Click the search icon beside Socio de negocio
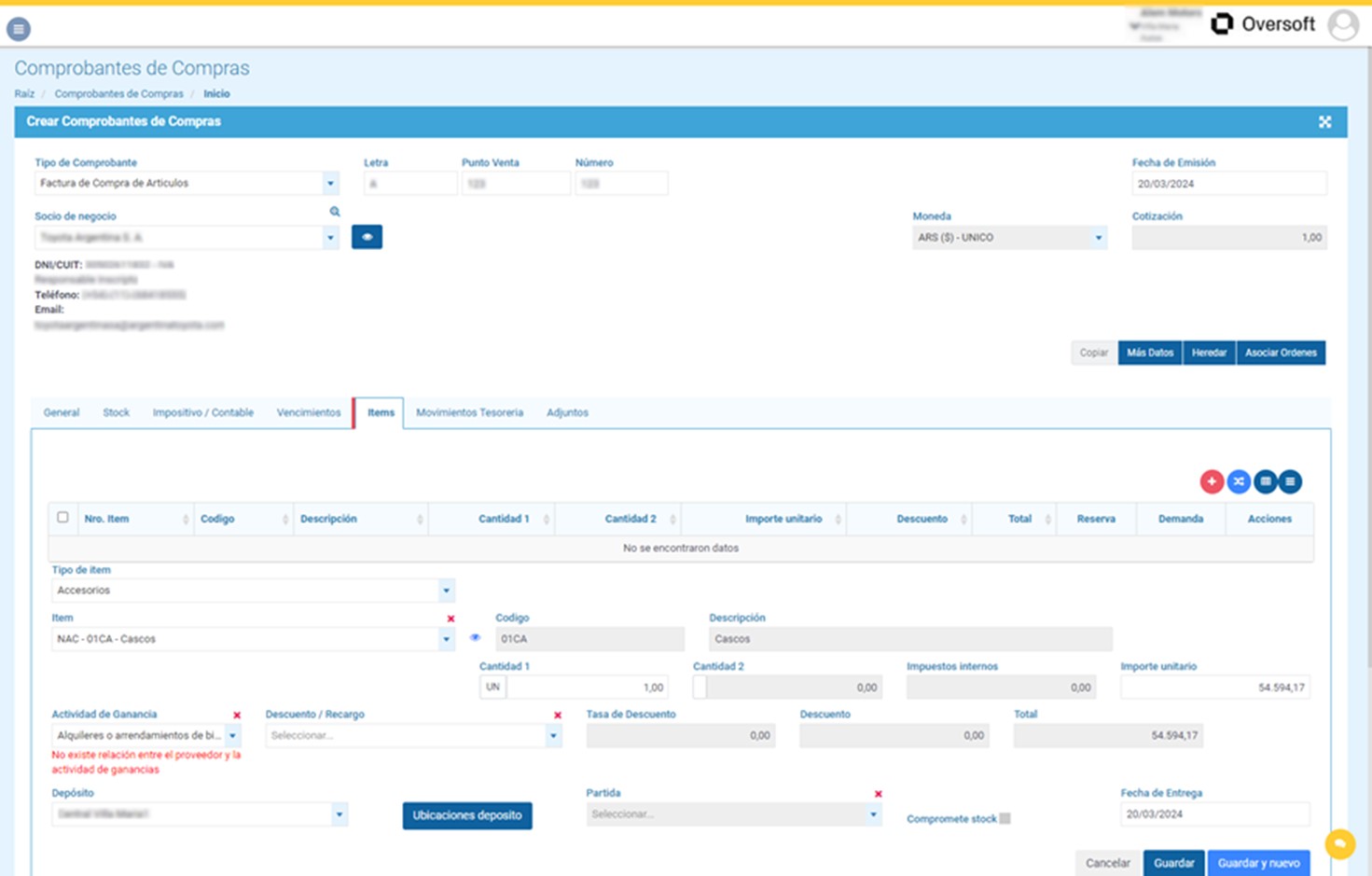This screenshot has height=876, width=1372. pyautogui.click(x=335, y=212)
